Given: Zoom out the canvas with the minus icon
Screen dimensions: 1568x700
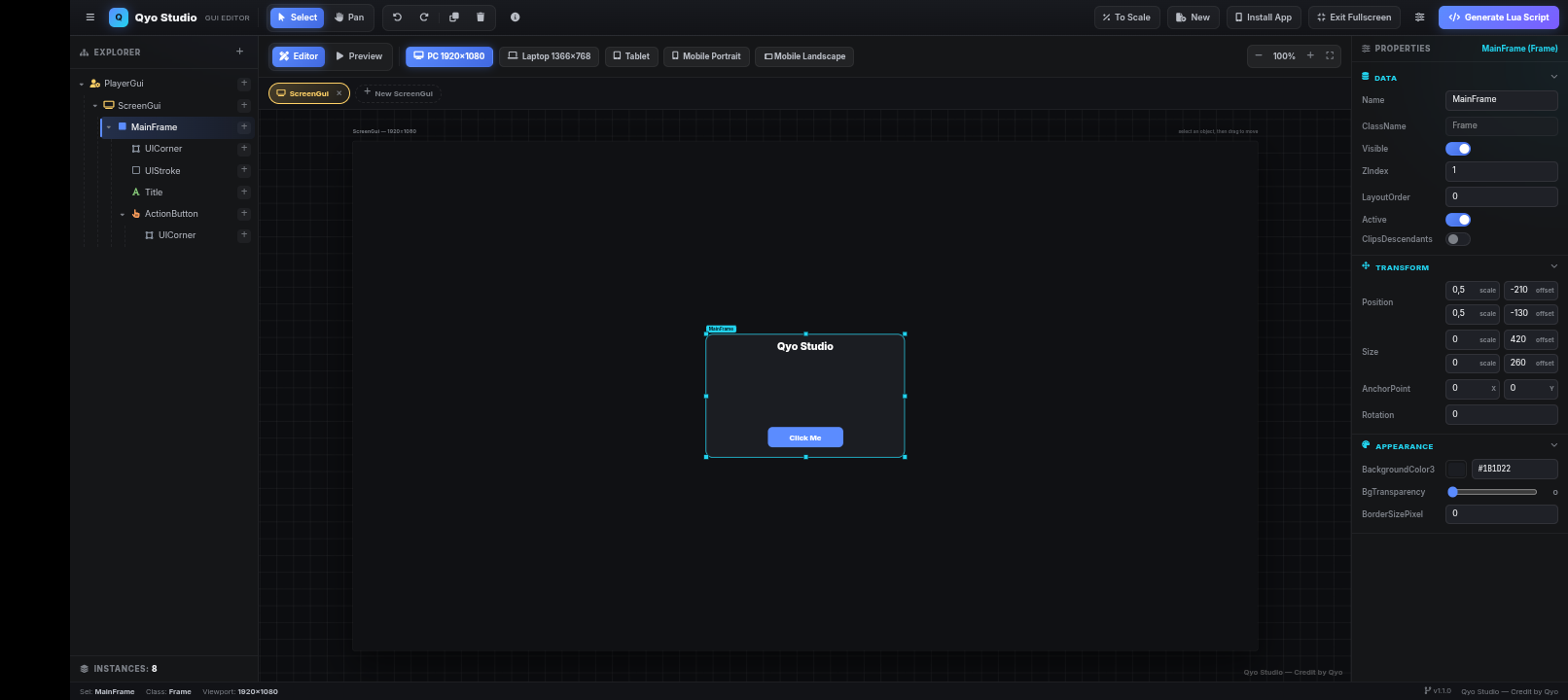Looking at the screenshot, I should (x=1259, y=56).
